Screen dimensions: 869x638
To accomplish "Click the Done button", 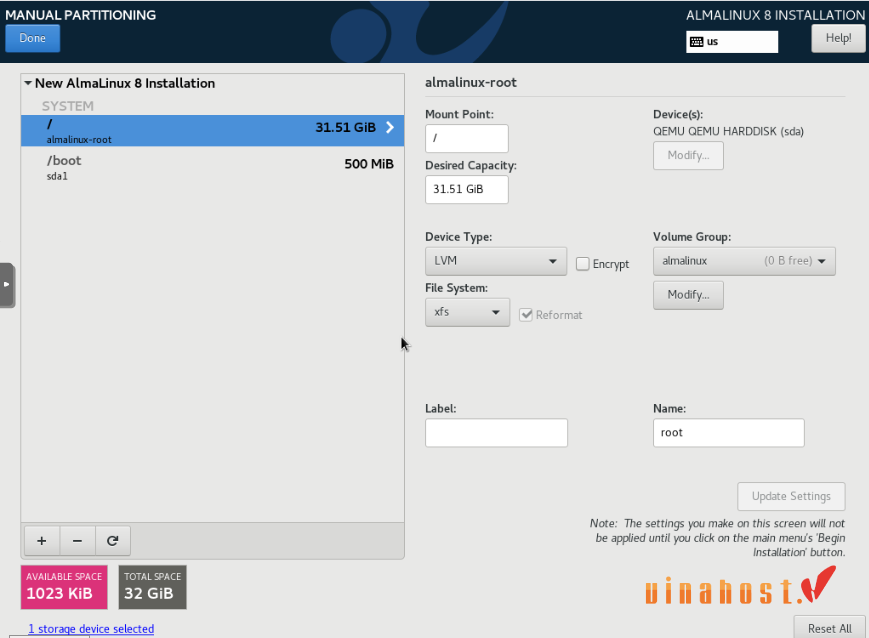I will pos(32,38).
